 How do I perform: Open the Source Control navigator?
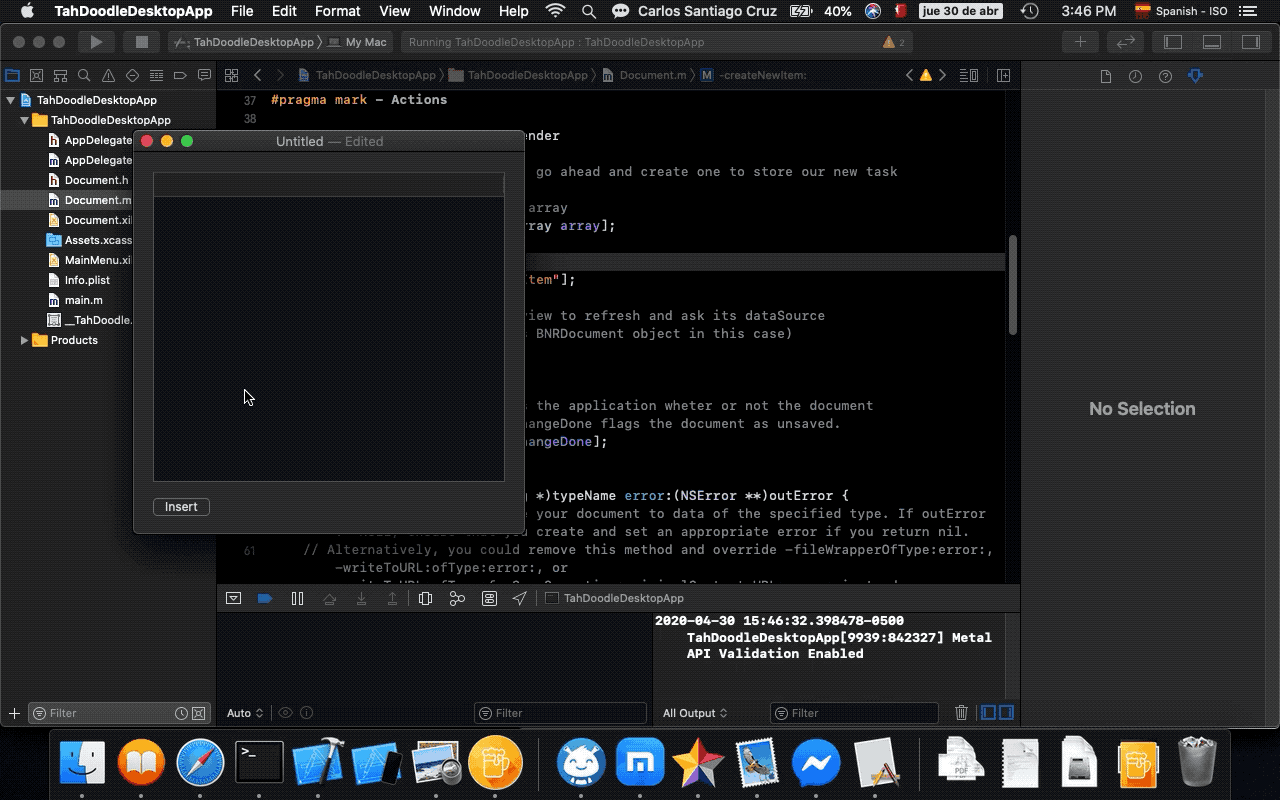[x=37, y=75]
